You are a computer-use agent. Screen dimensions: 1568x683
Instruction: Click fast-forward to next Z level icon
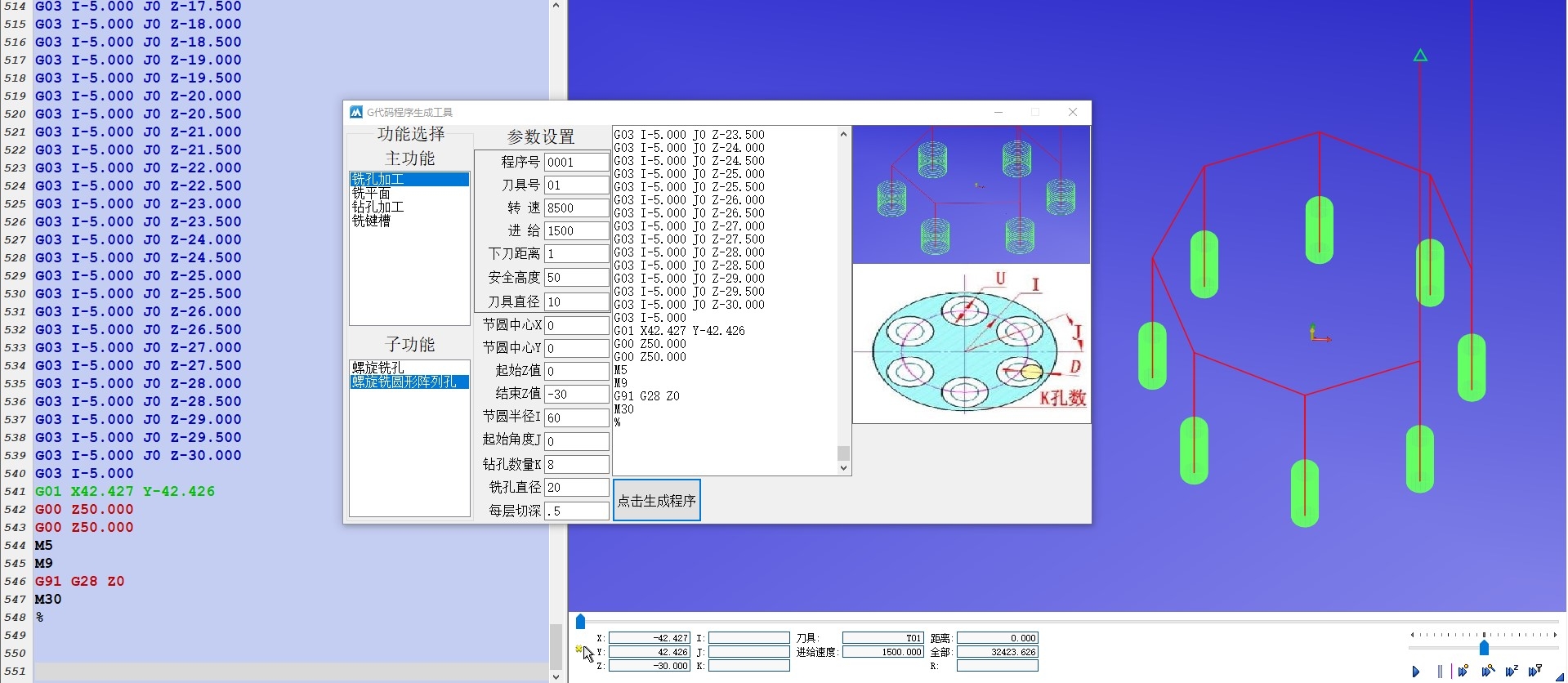click(1511, 672)
